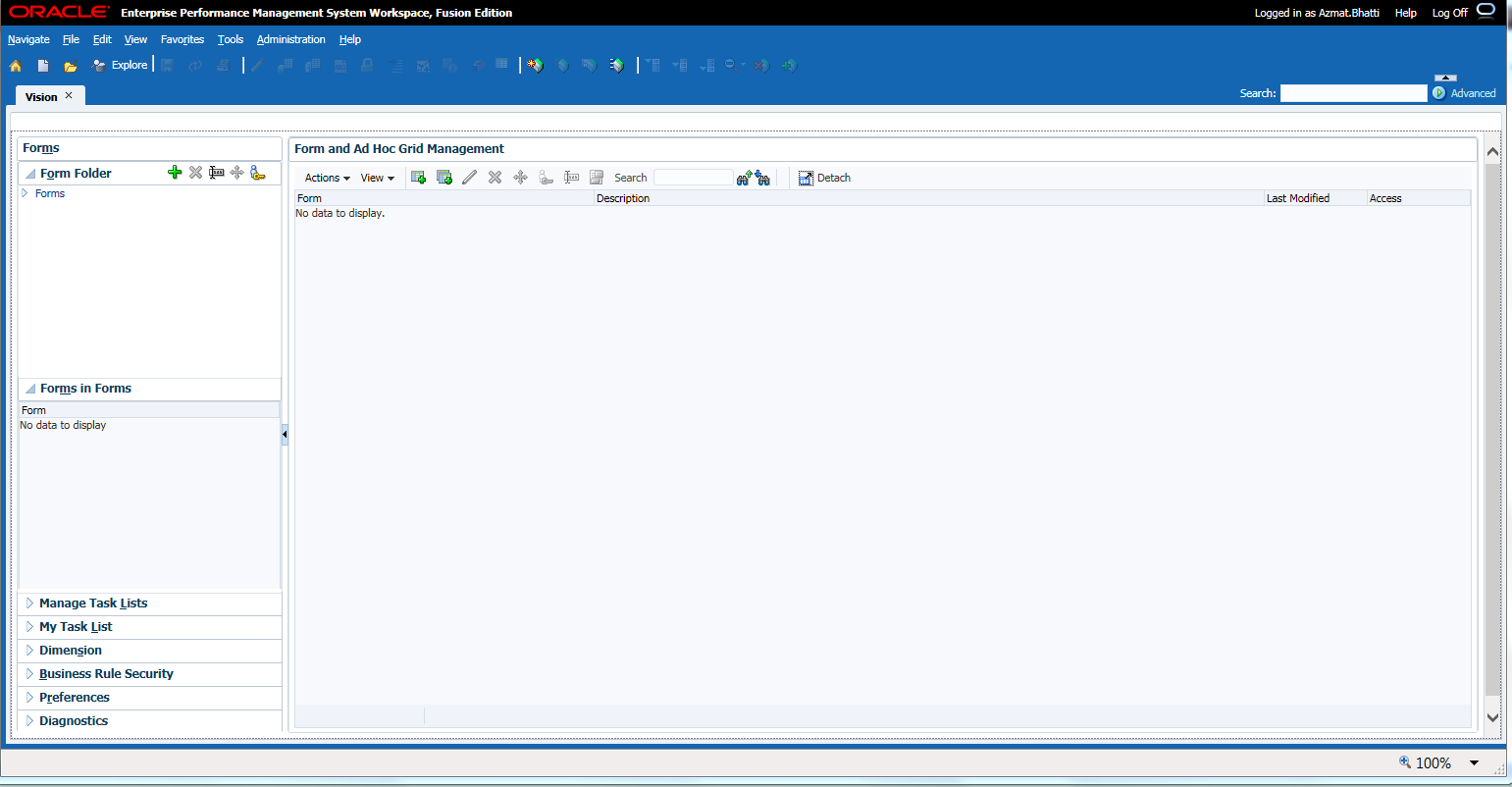Click the Log Off link

[1449, 13]
